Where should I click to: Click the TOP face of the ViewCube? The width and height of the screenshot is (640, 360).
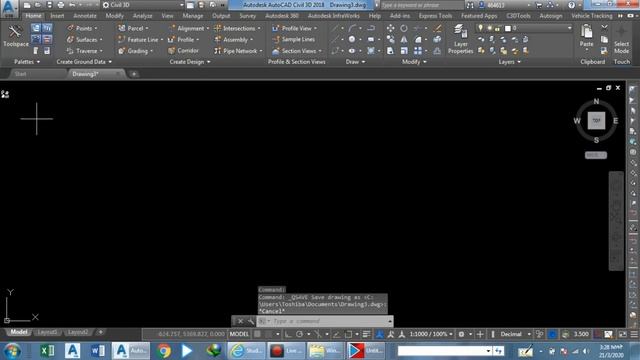tap(596, 121)
